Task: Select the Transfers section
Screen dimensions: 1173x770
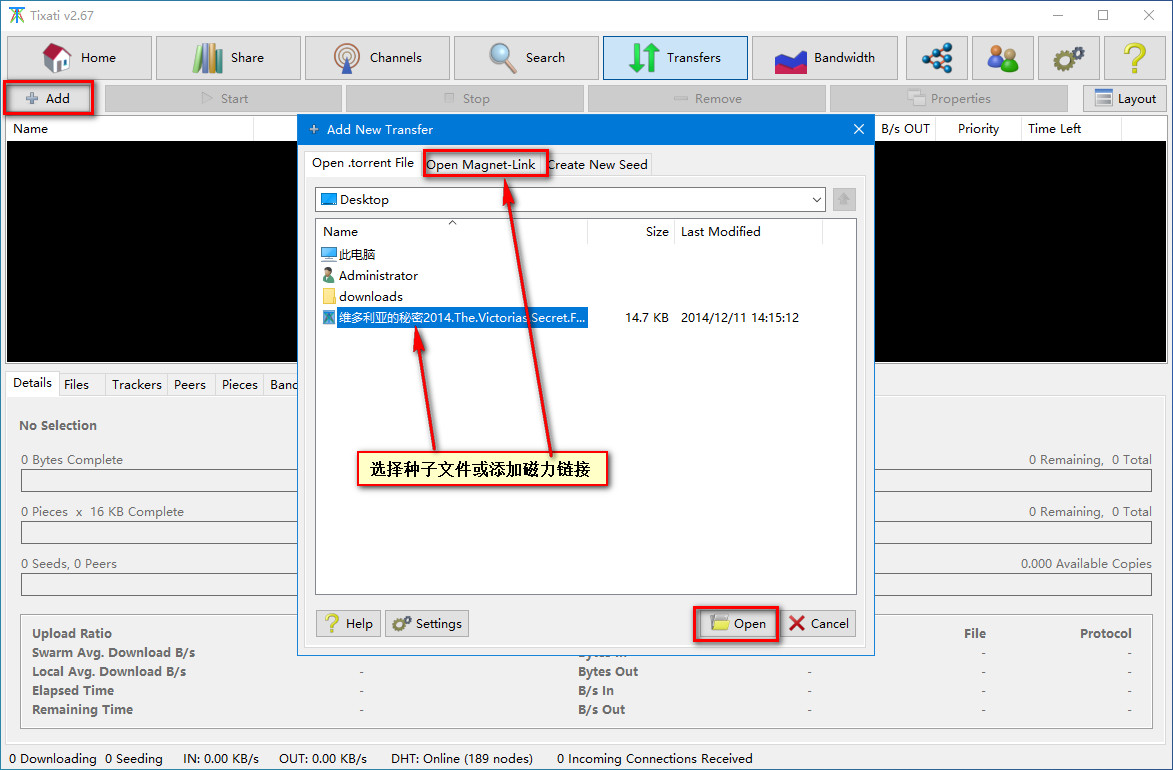Action: [675, 58]
